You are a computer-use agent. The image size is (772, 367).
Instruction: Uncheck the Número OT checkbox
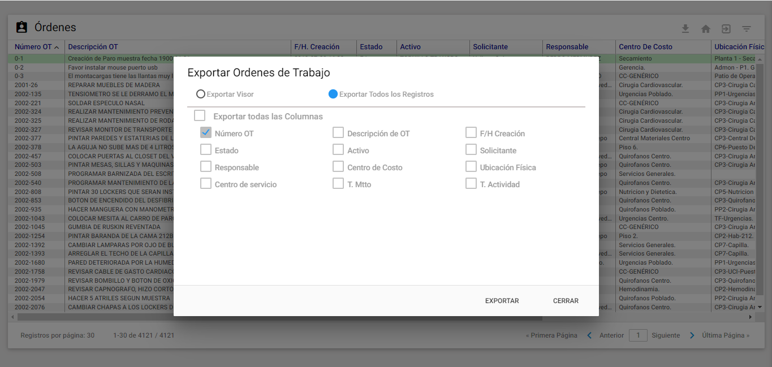[x=206, y=133]
